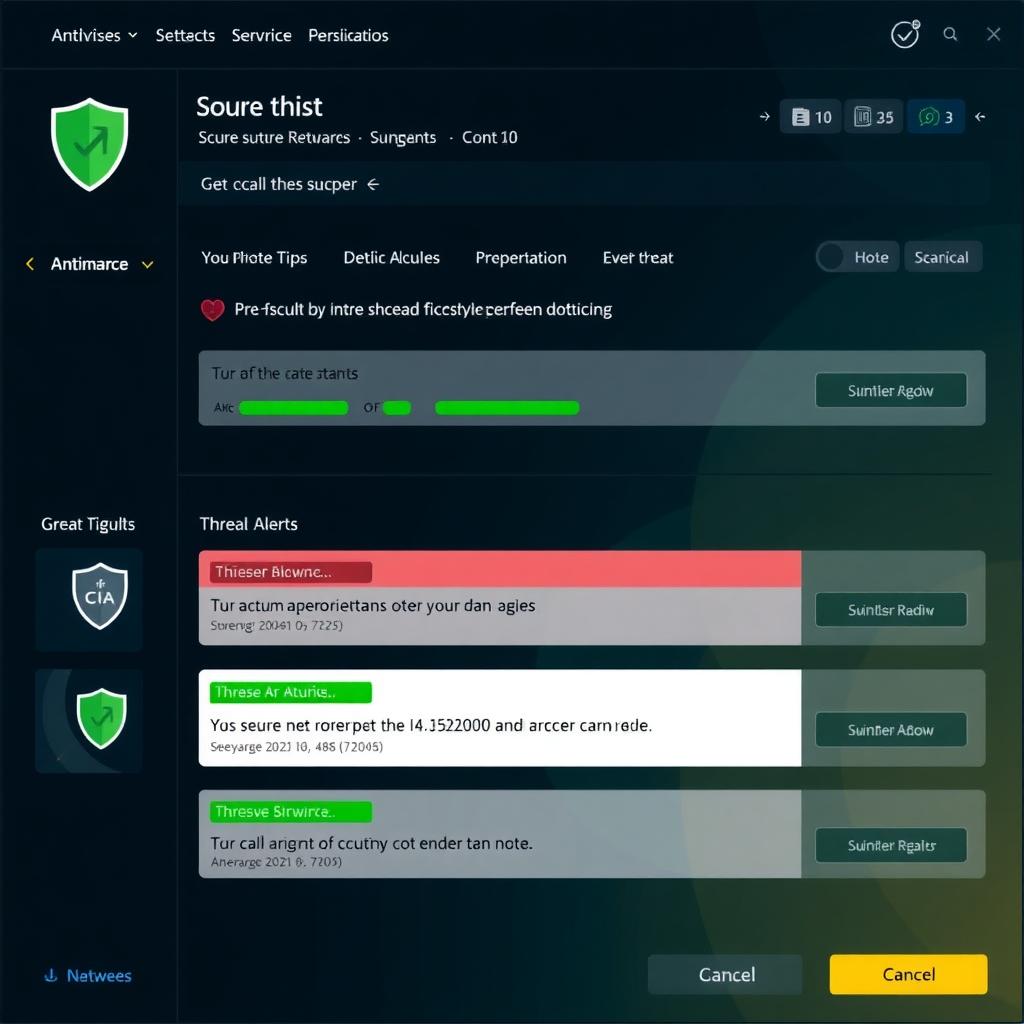The width and height of the screenshot is (1024, 1024).
Task: Open the Service menu
Action: 261,35
